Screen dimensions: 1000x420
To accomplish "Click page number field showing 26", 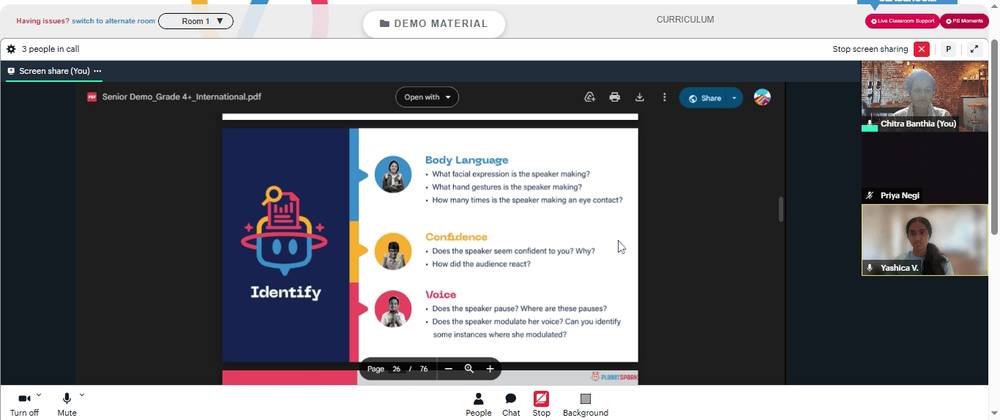I will point(396,369).
